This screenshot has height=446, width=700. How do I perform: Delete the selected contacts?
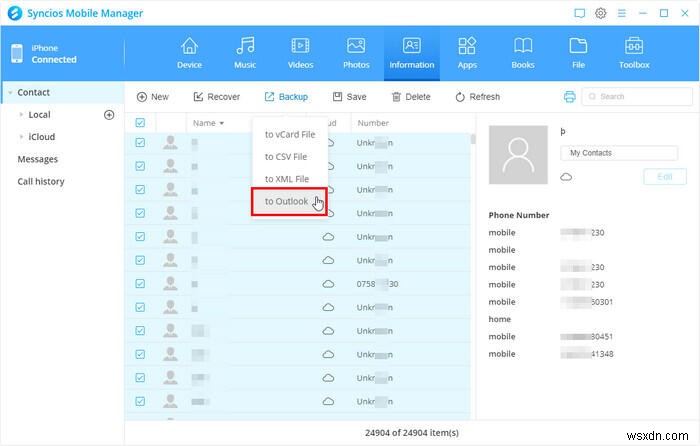coord(411,97)
